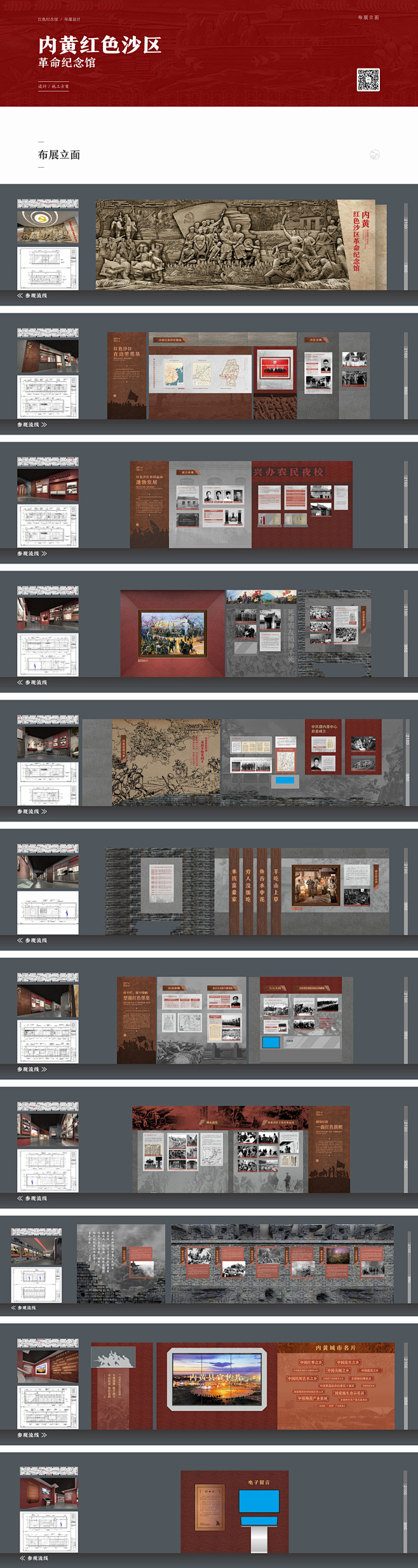Click the 兴办农民夜校 wall title
Screen dimensions: 418x1568
click(x=288, y=472)
